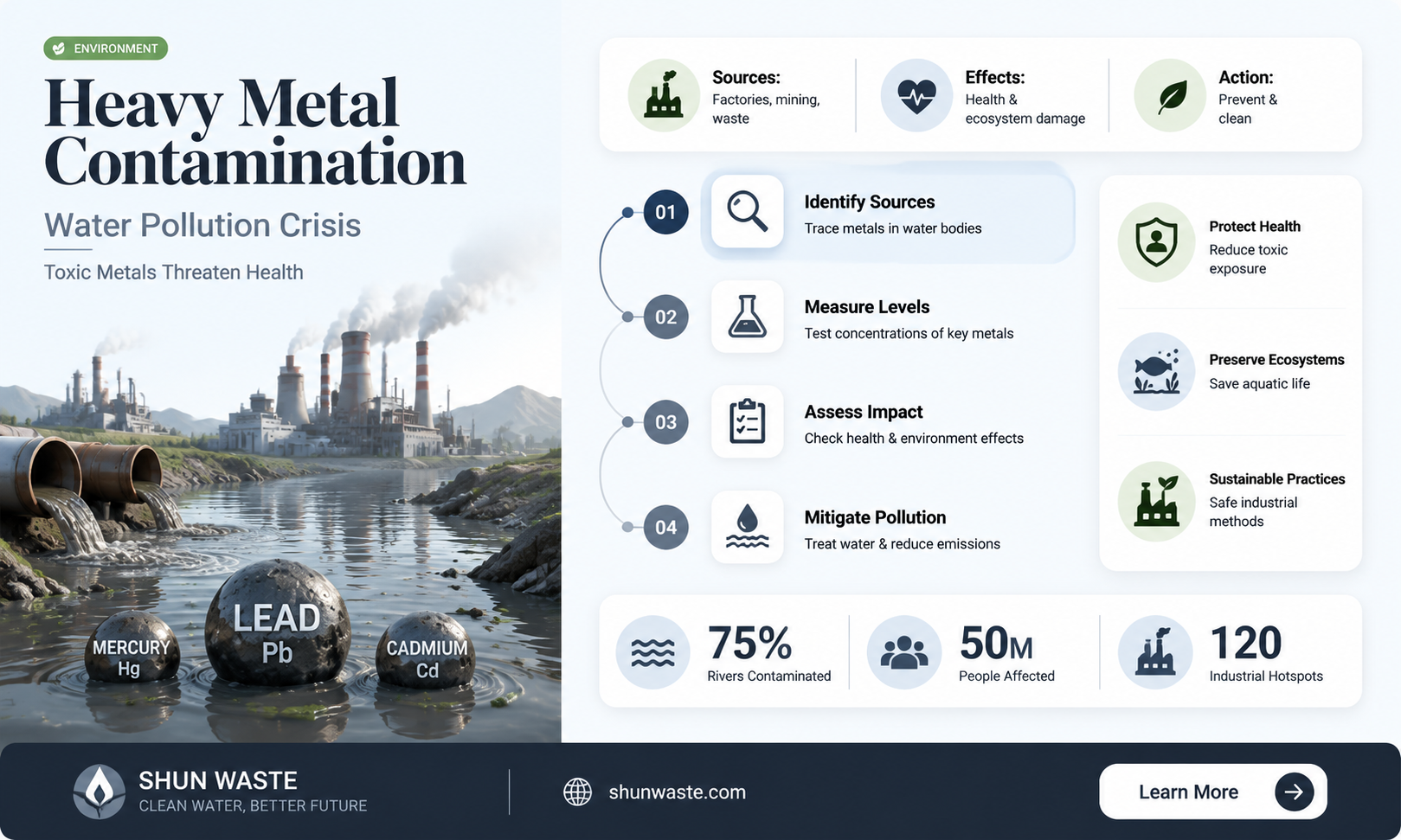Click Reduce toxic exposure text
Screen dimensions: 1401x840
coord(1249,260)
